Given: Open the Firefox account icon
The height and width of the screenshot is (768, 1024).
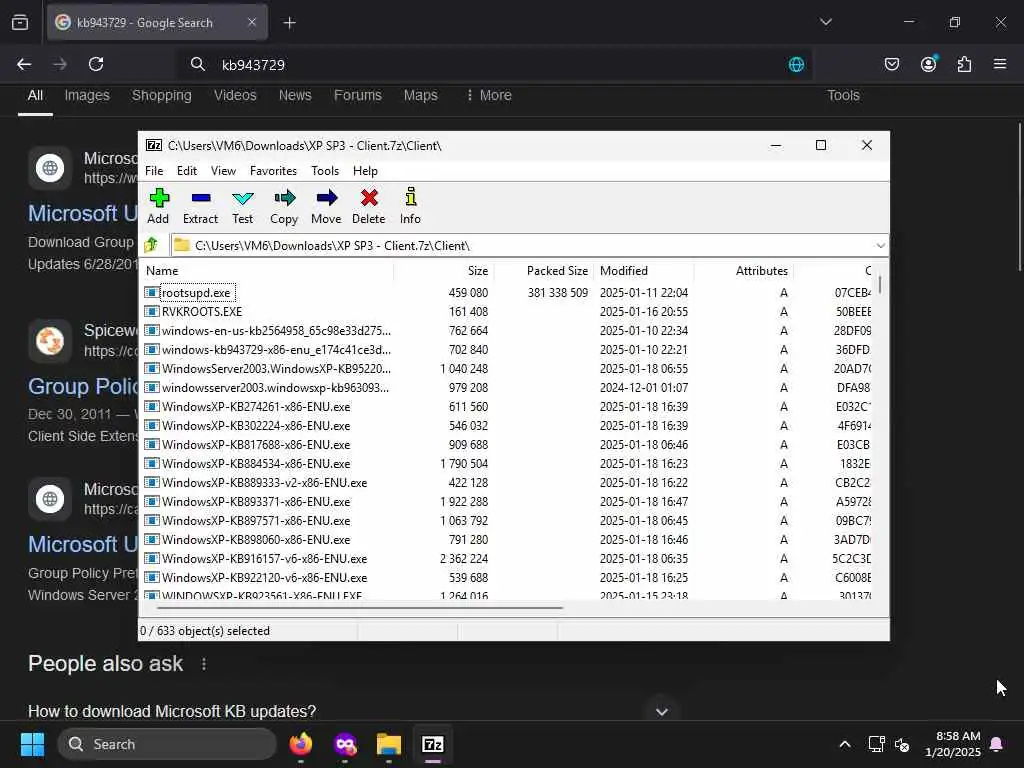Looking at the screenshot, I should point(928,64).
